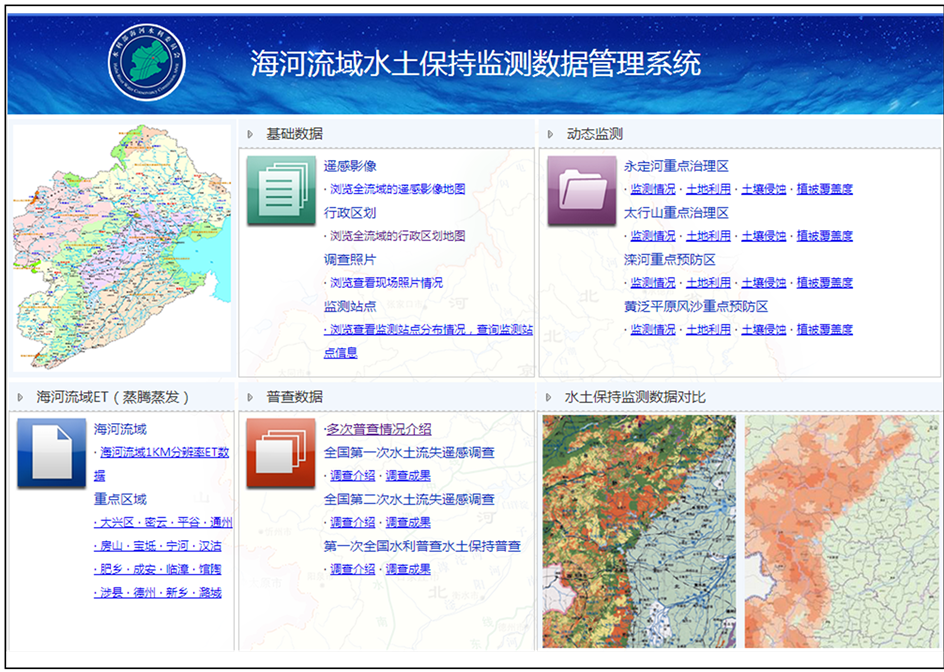Click the Haihe commission logo in the header

tap(147, 61)
